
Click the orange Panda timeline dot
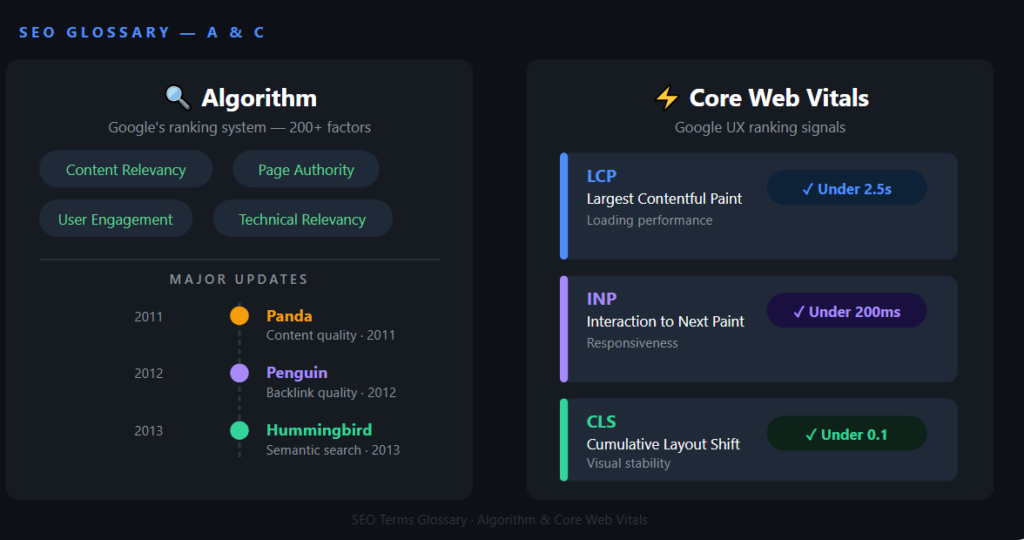pyautogui.click(x=240, y=316)
